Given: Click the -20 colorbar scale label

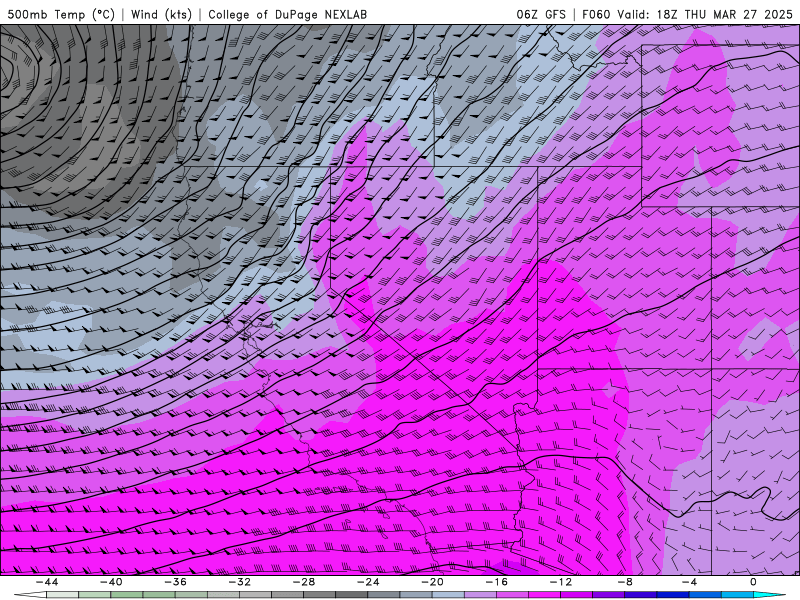Looking at the screenshot, I should pos(432,582).
